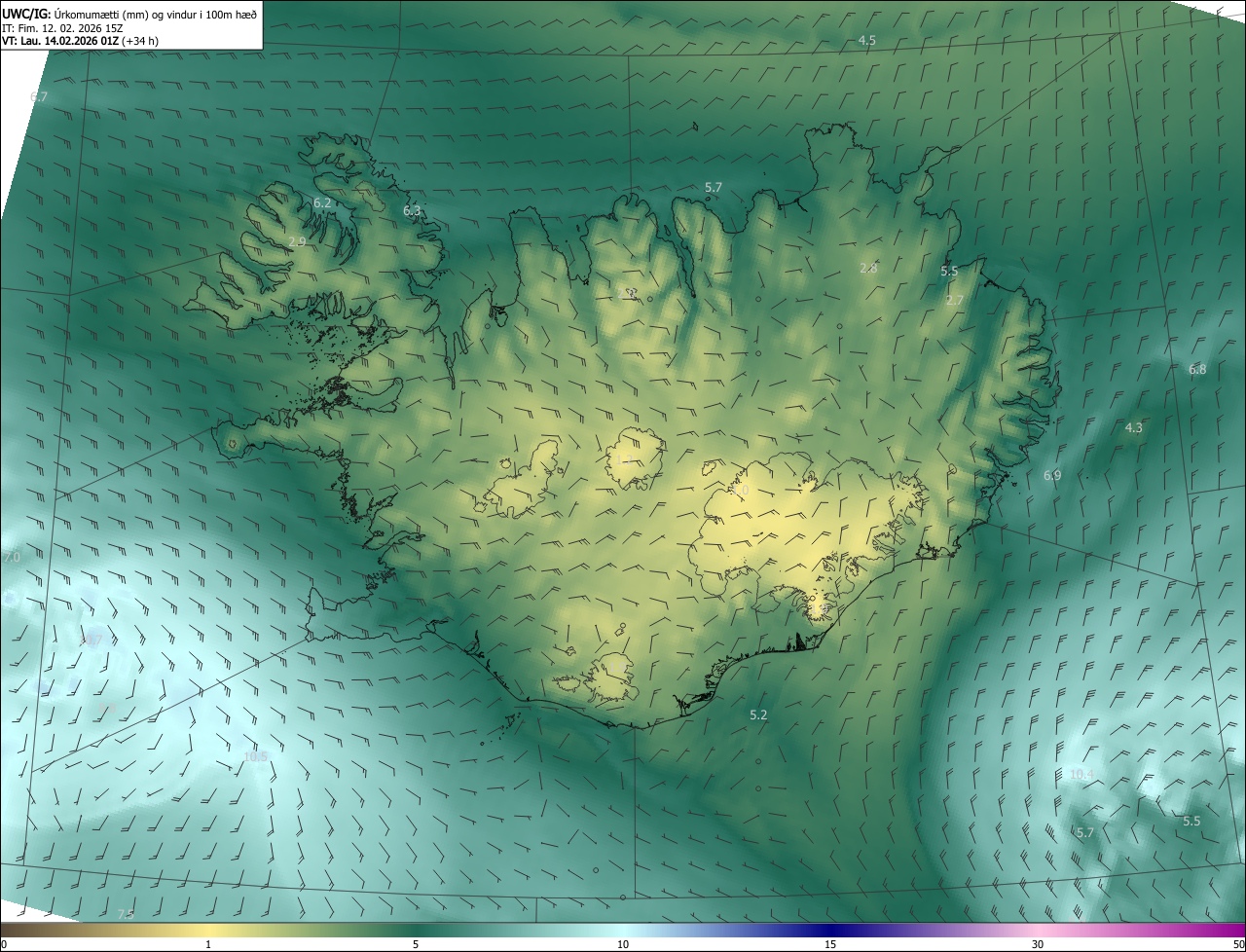
Task: Click the 10.7 value southwest of Iceland
Action: point(92,640)
